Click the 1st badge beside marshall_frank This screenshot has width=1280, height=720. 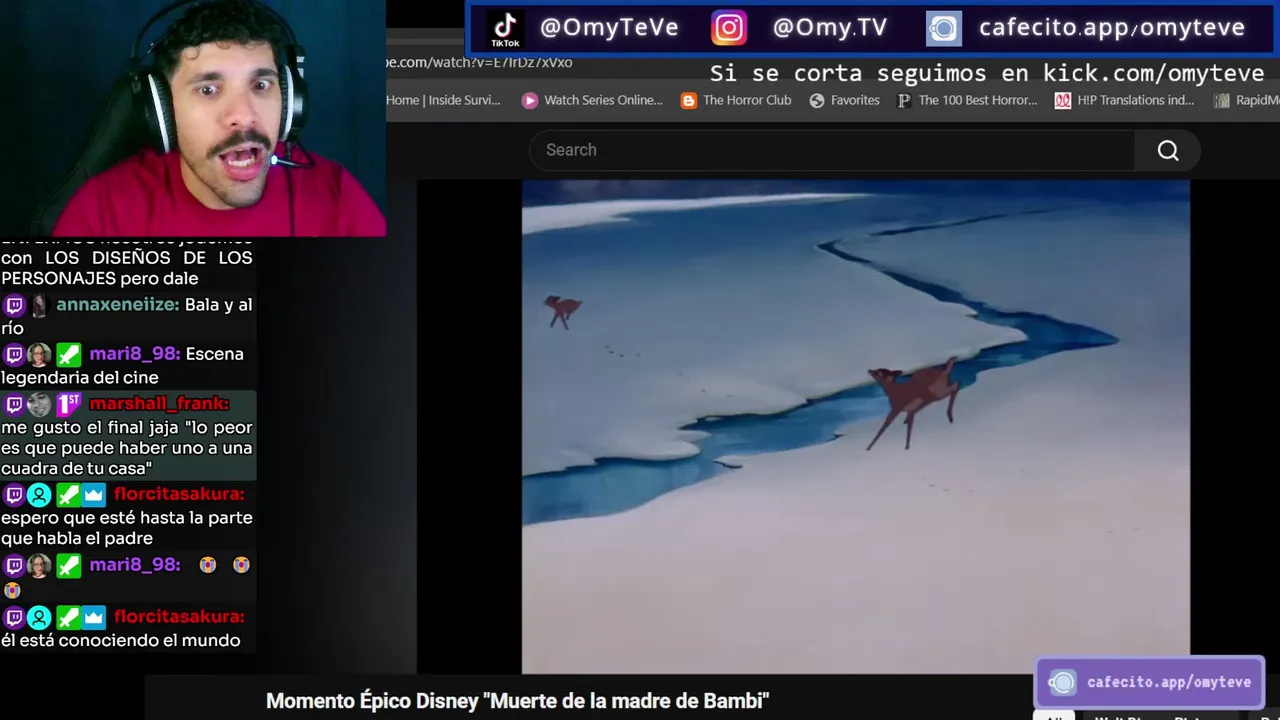[x=68, y=404]
